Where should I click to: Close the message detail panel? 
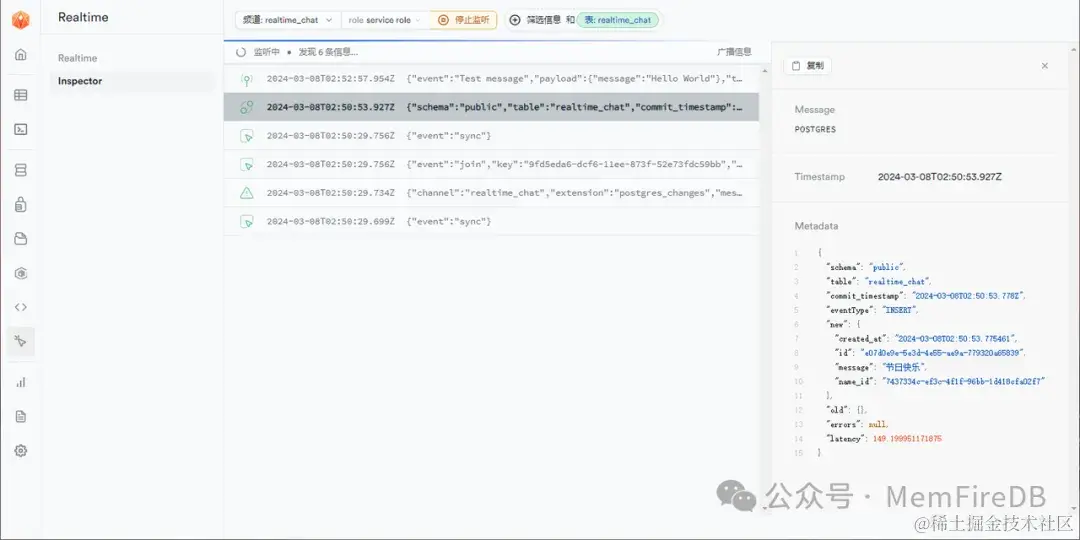point(1045,66)
